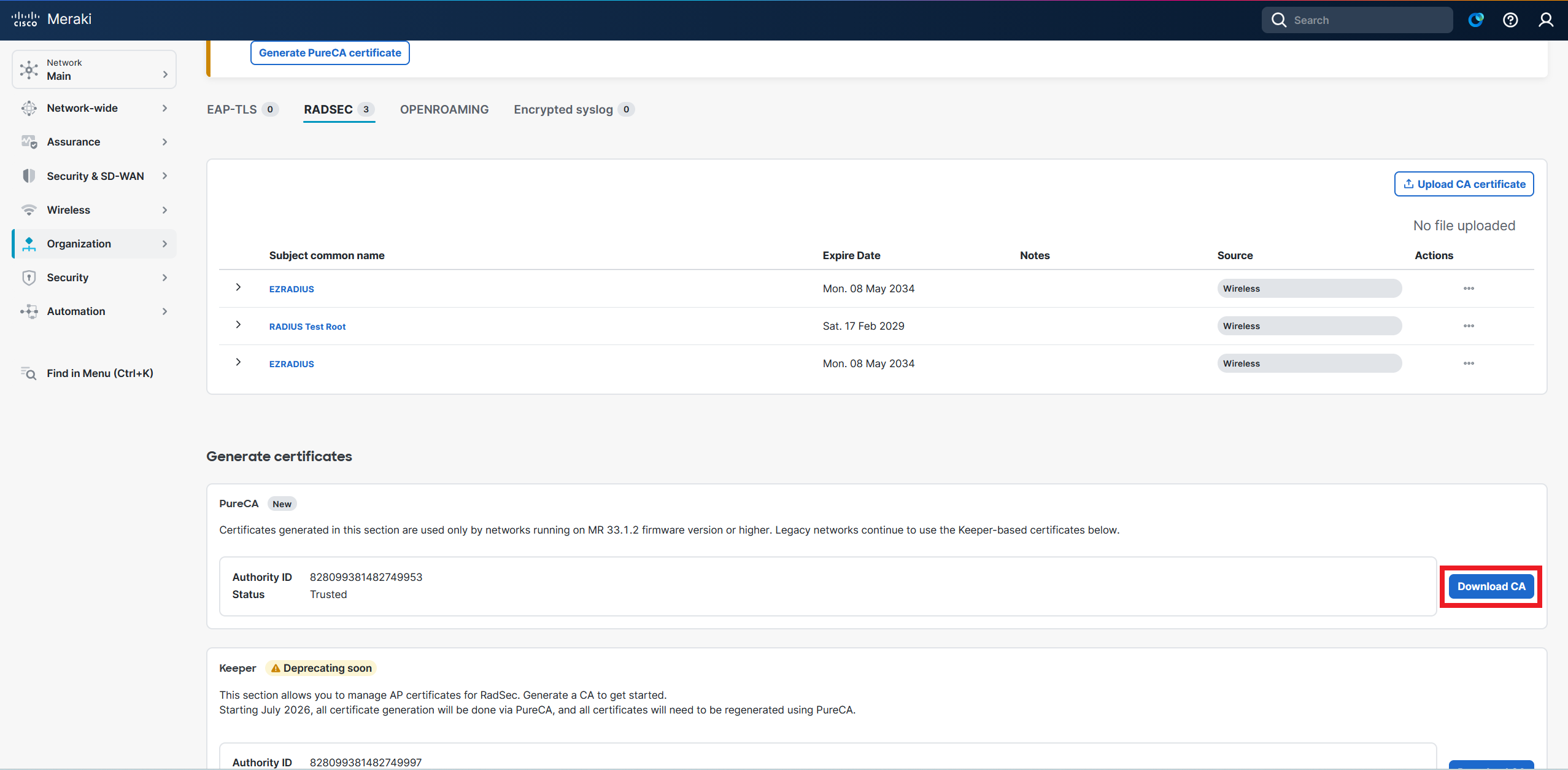The width and height of the screenshot is (1568, 770).
Task: Click Upload CA certificate button
Action: [x=1464, y=184]
